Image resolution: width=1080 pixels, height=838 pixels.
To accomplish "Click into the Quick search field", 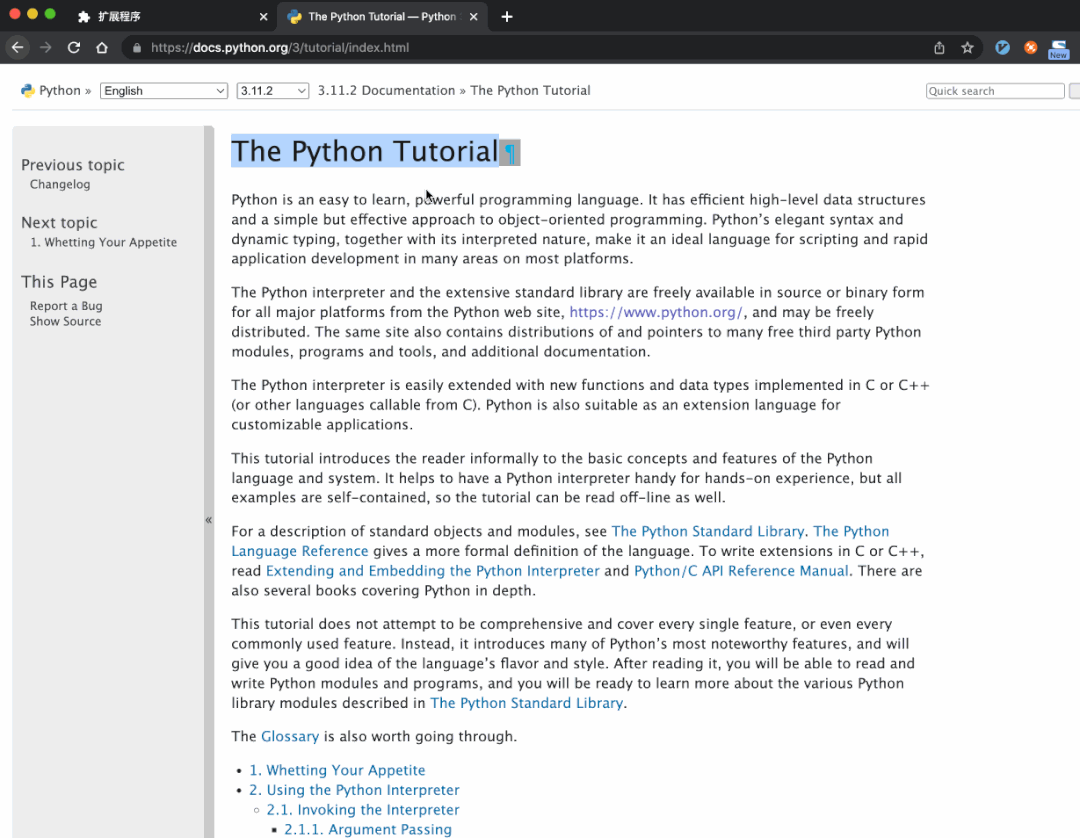I will 994,91.
